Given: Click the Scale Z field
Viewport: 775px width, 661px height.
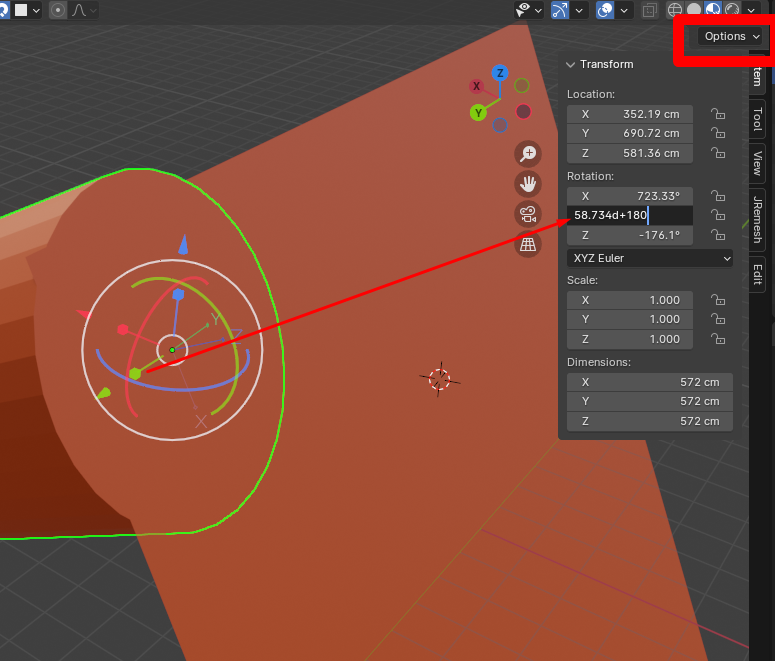Looking at the screenshot, I should tap(630, 339).
